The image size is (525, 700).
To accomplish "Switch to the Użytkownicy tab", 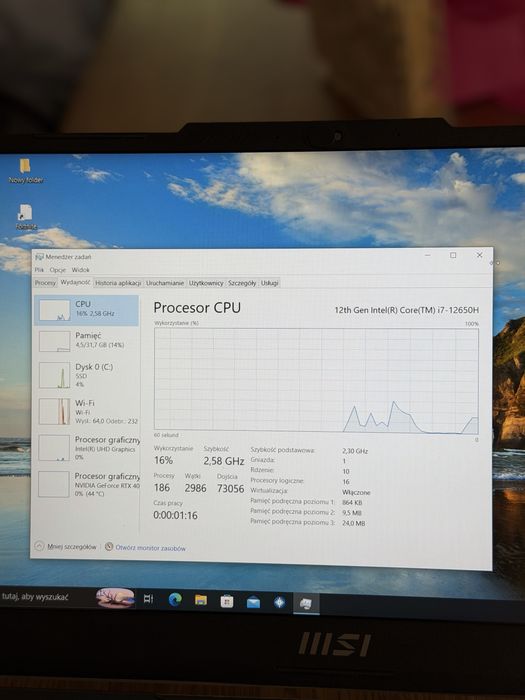I will pos(206,283).
